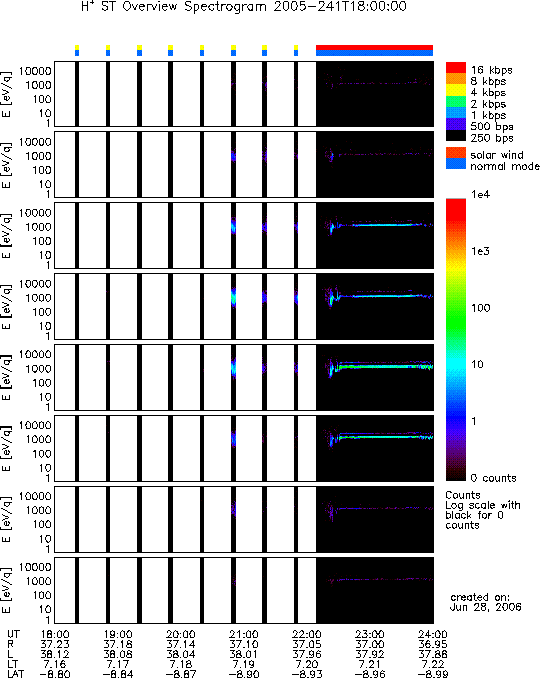Click the UT value '23:00'
The height and width of the screenshot is (678, 540).
370,634
